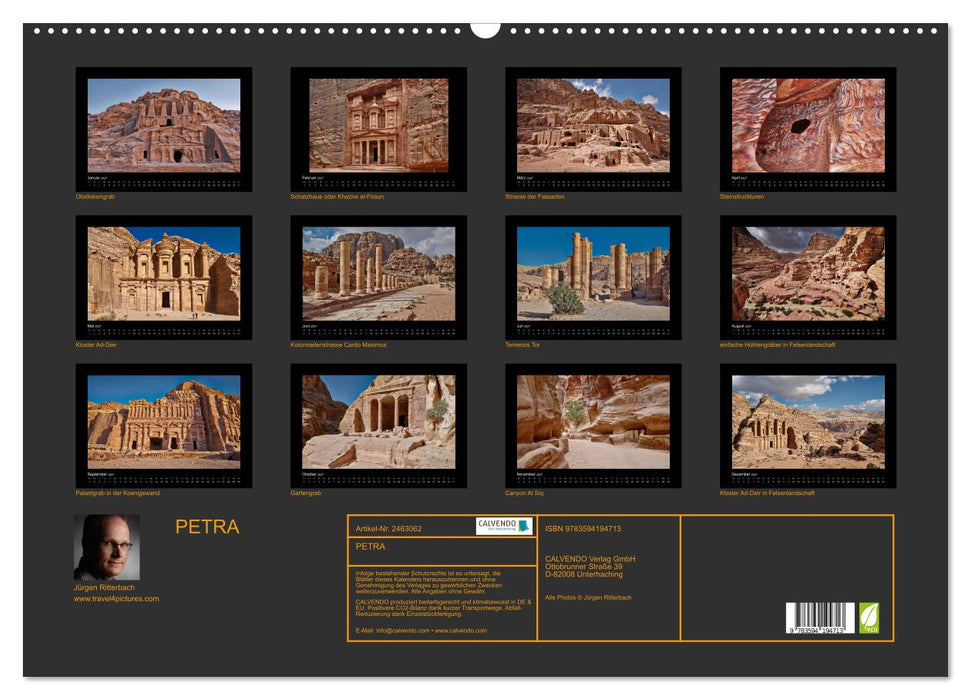Click the CALVENDO Verlag GmbH address text
This screenshot has height=700, width=971.
[590, 566]
